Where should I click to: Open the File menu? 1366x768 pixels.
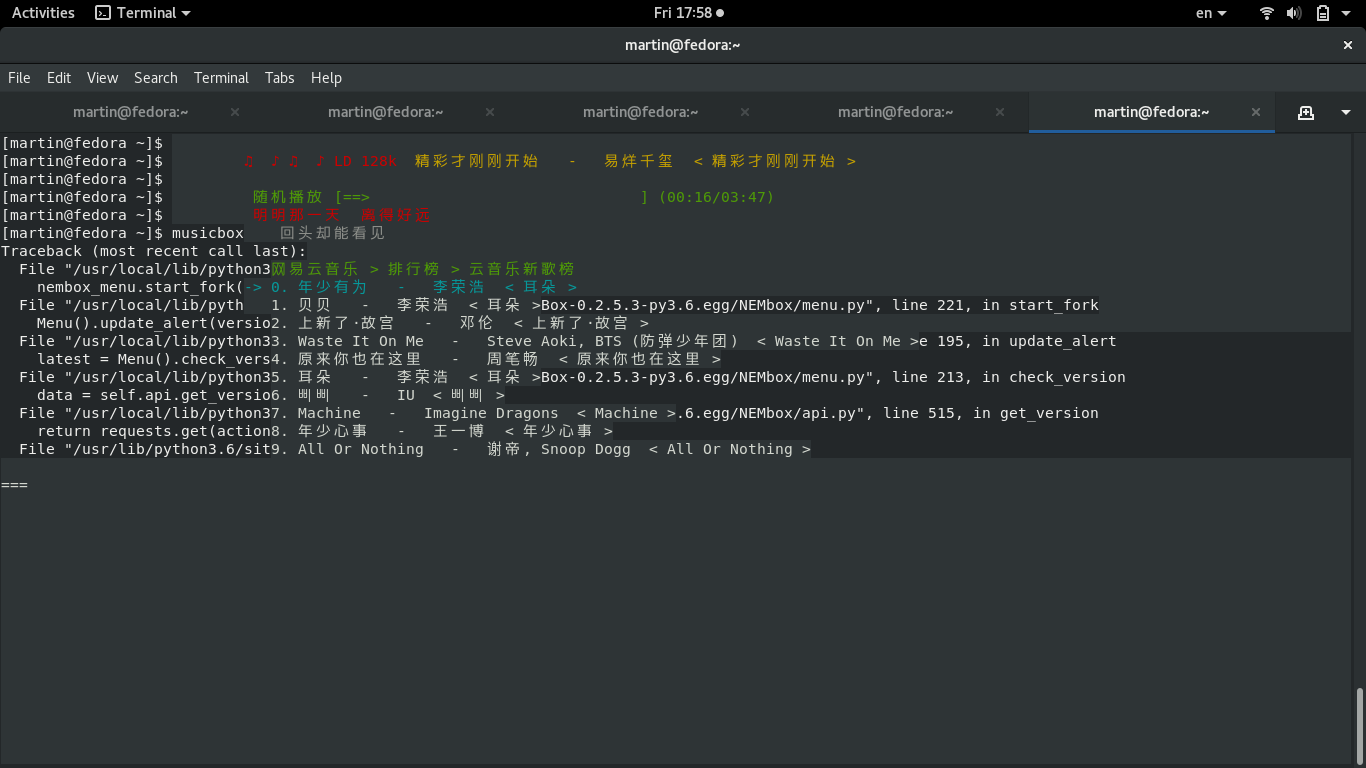point(19,77)
